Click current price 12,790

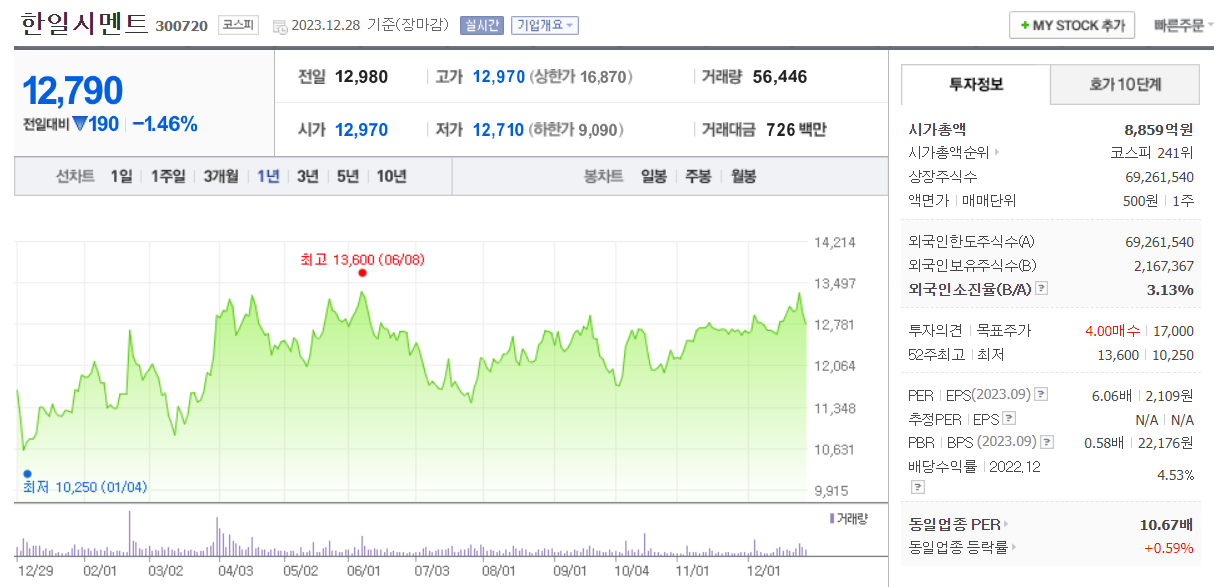click(x=72, y=91)
